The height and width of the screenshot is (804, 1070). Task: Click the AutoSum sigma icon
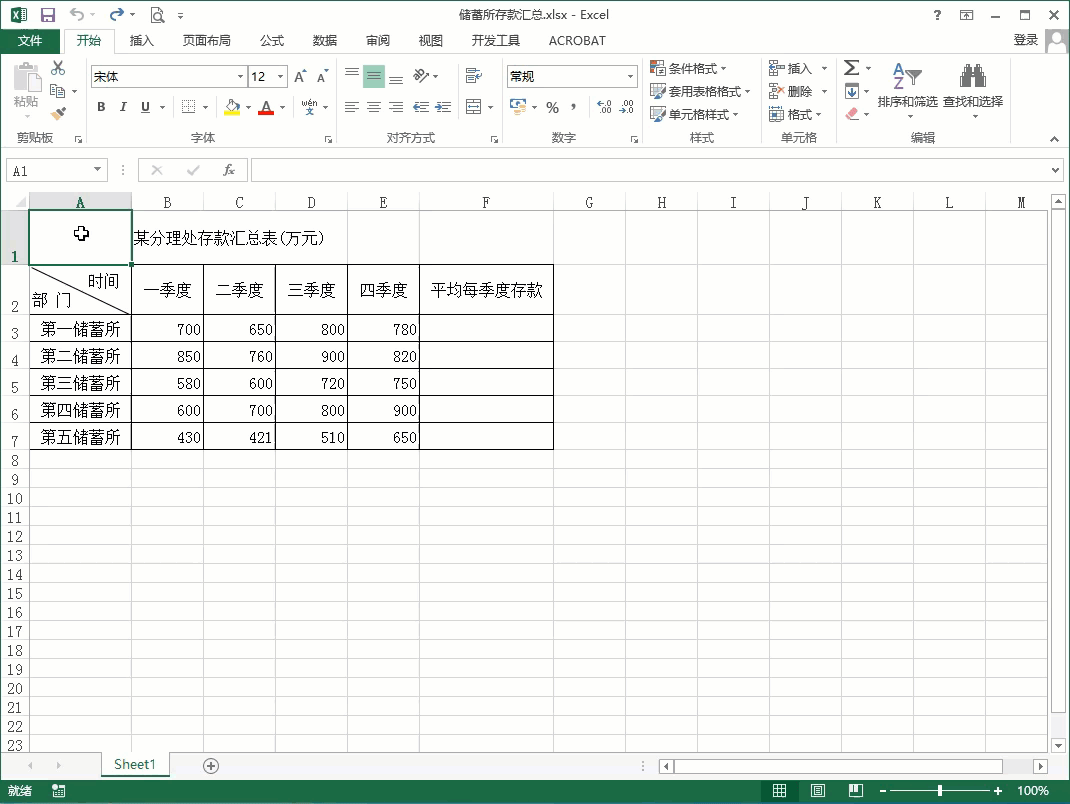[x=851, y=68]
